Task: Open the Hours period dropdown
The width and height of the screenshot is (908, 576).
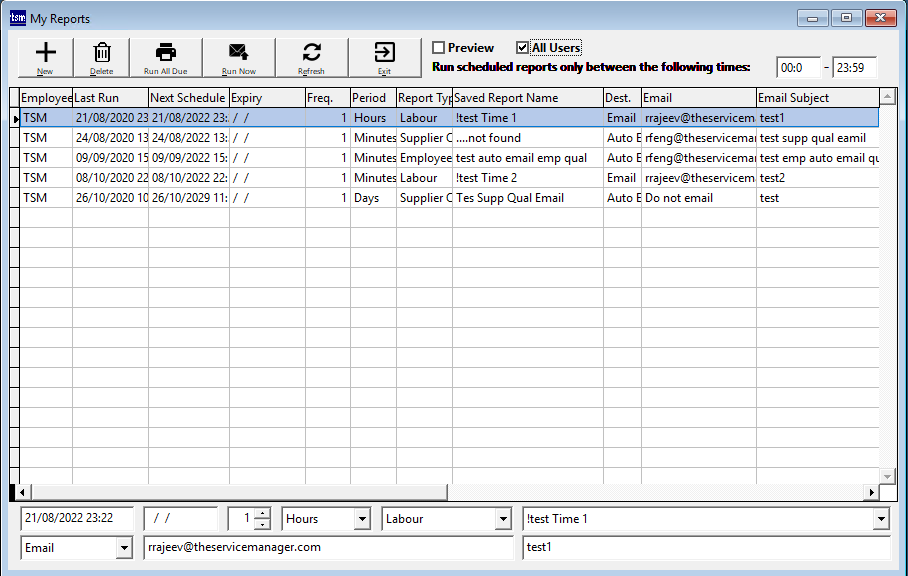Action: (362, 519)
